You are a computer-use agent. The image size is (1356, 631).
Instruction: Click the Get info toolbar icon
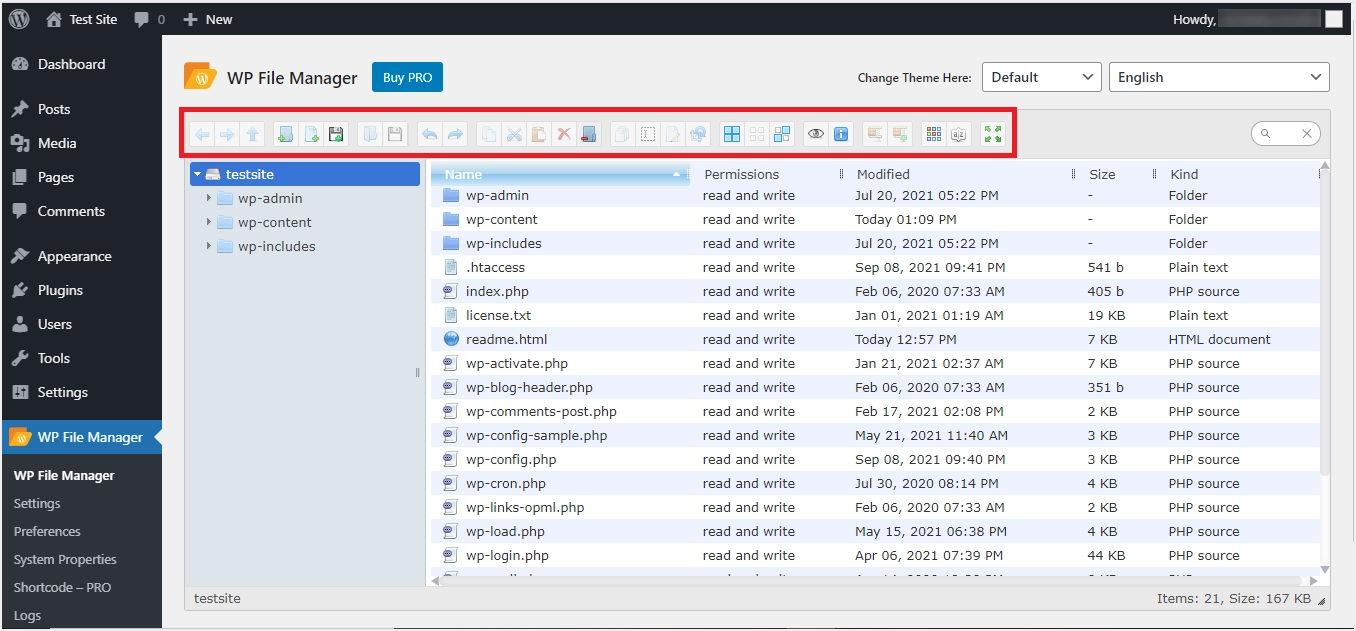coord(841,134)
